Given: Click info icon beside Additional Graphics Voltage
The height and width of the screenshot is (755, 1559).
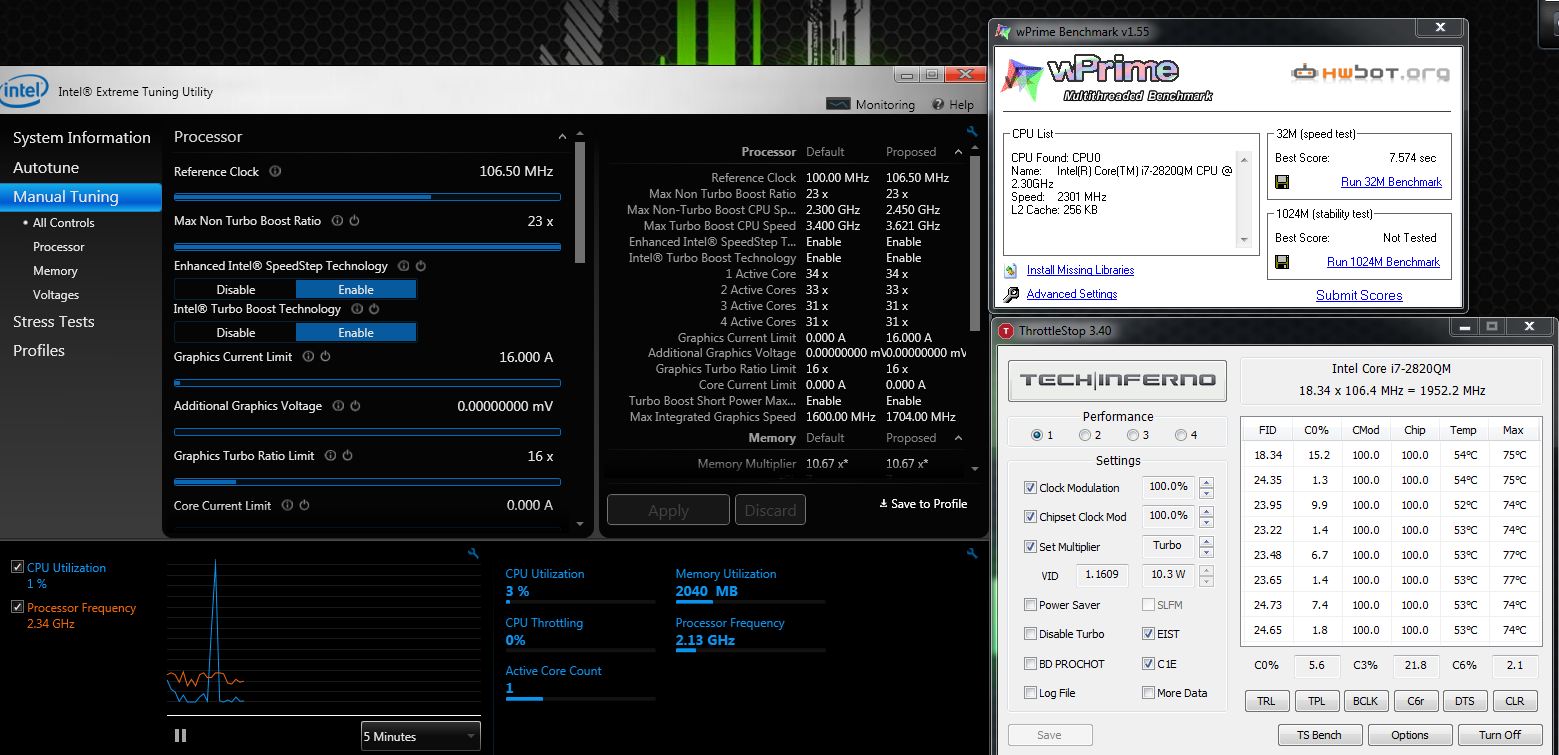Looking at the screenshot, I should pyautogui.click(x=338, y=405).
